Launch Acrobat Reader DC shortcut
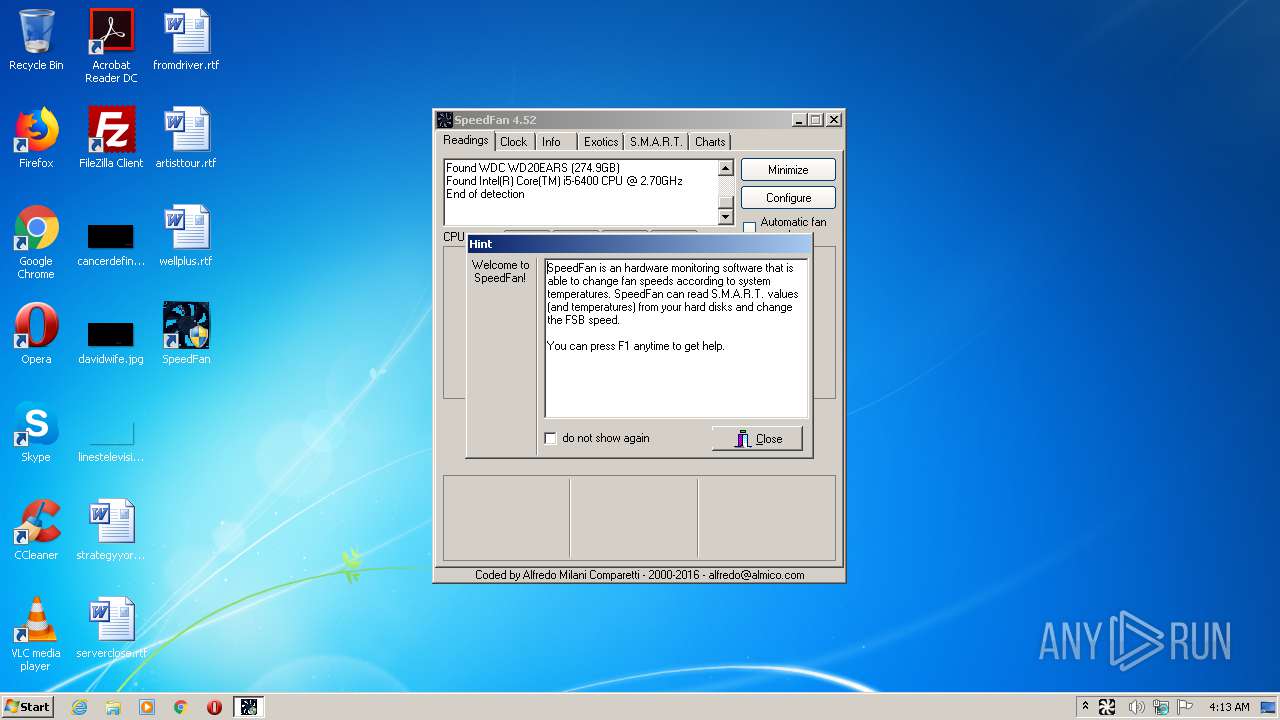 [x=111, y=46]
